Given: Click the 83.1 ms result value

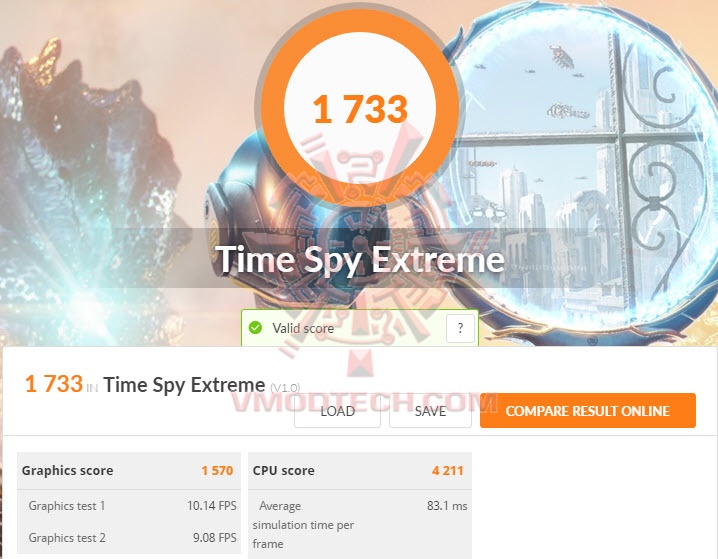Looking at the screenshot, I should tap(447, 505).
